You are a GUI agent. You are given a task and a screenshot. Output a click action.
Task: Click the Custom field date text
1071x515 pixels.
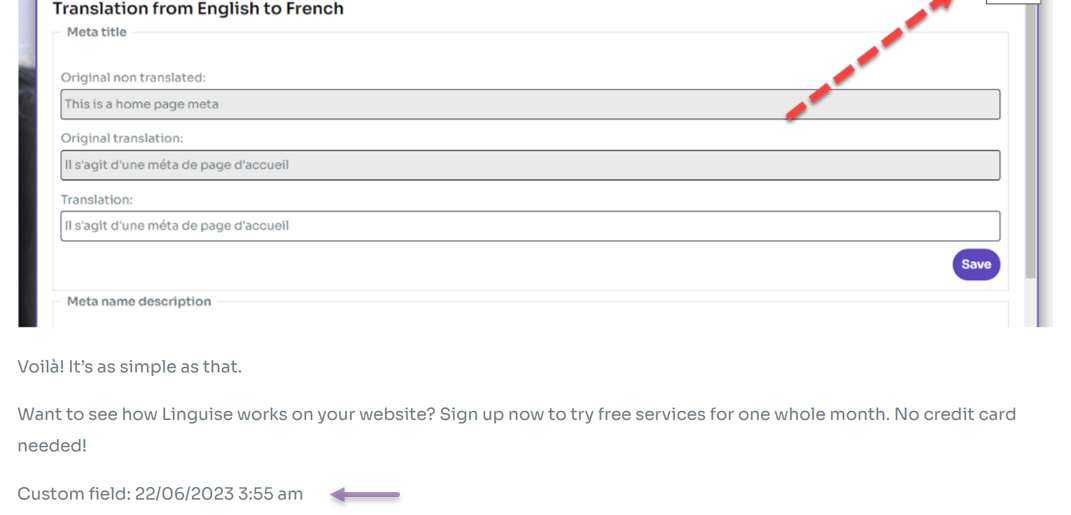[160, 495]
